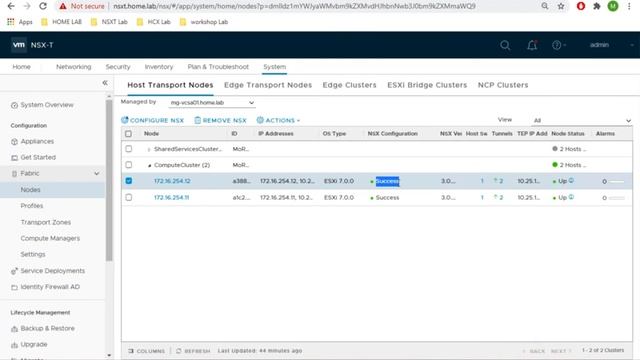Click the CONFIGURE NSX button
Viewport: 640px width, 360px height.
tap(152, 120)
